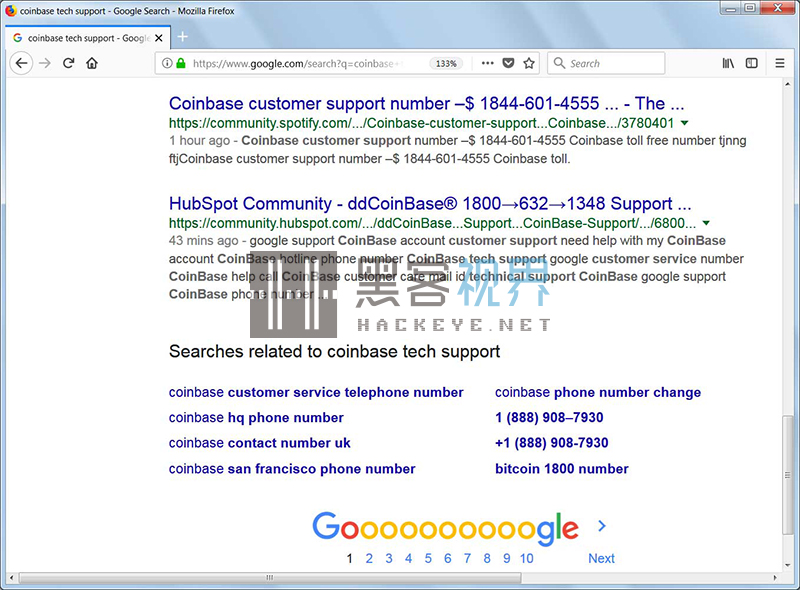
Task: Open the Firefox home page
Action: pyautogui.click(x=92, y=63)
